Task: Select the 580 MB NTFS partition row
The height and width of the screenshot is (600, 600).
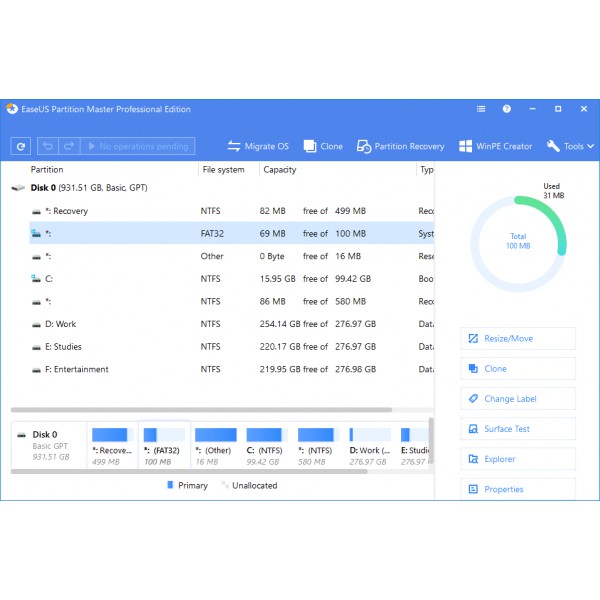Action: (232, 302)
